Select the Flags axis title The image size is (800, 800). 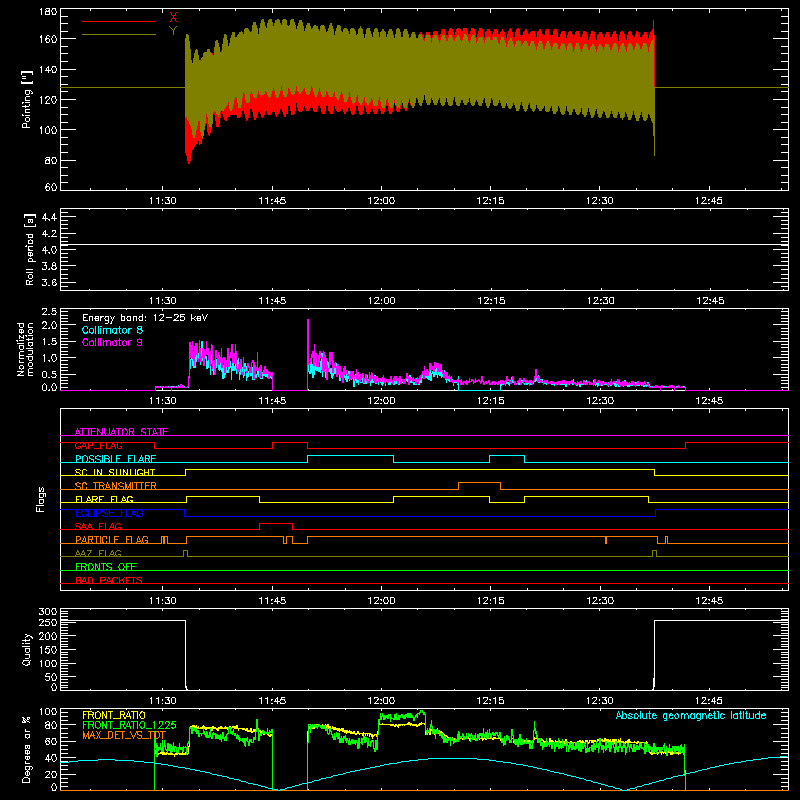tap(41, 499)
